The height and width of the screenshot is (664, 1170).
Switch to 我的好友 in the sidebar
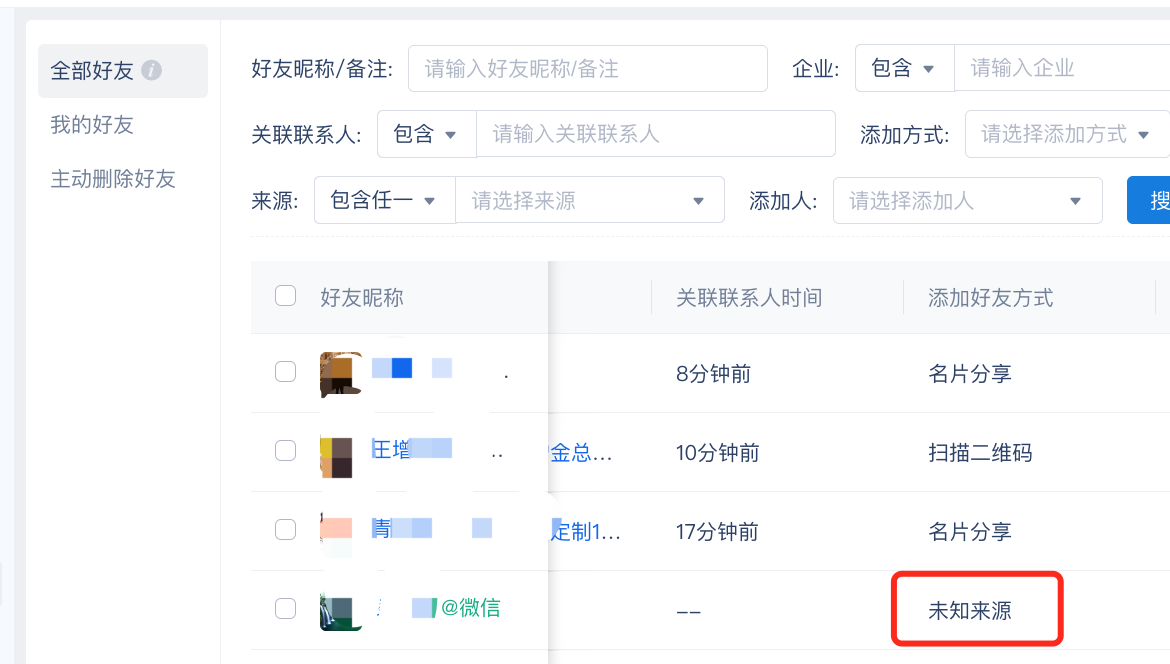tap(92, 125)
